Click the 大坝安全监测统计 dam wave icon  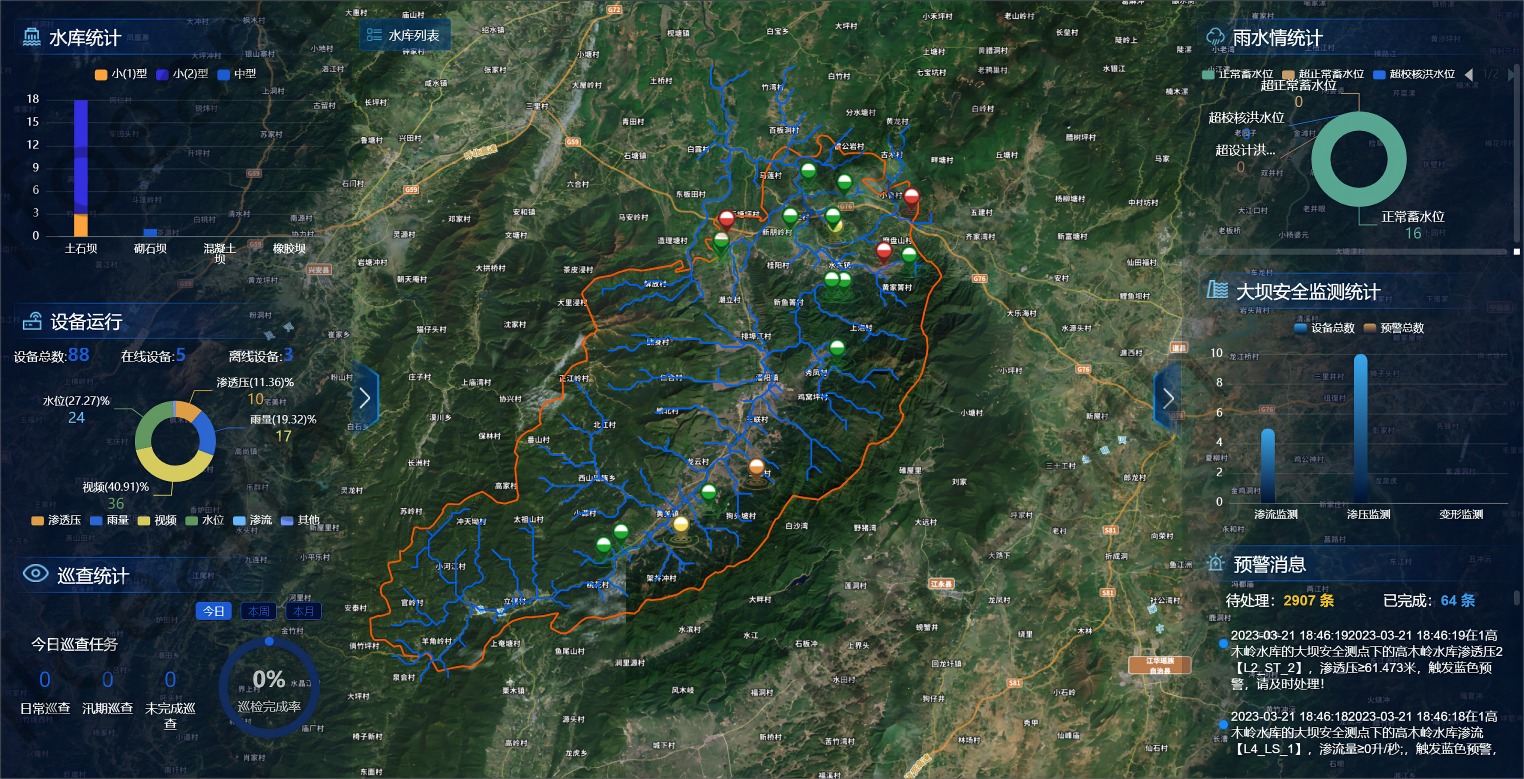pyautogui.click(x=1217, y=291)
